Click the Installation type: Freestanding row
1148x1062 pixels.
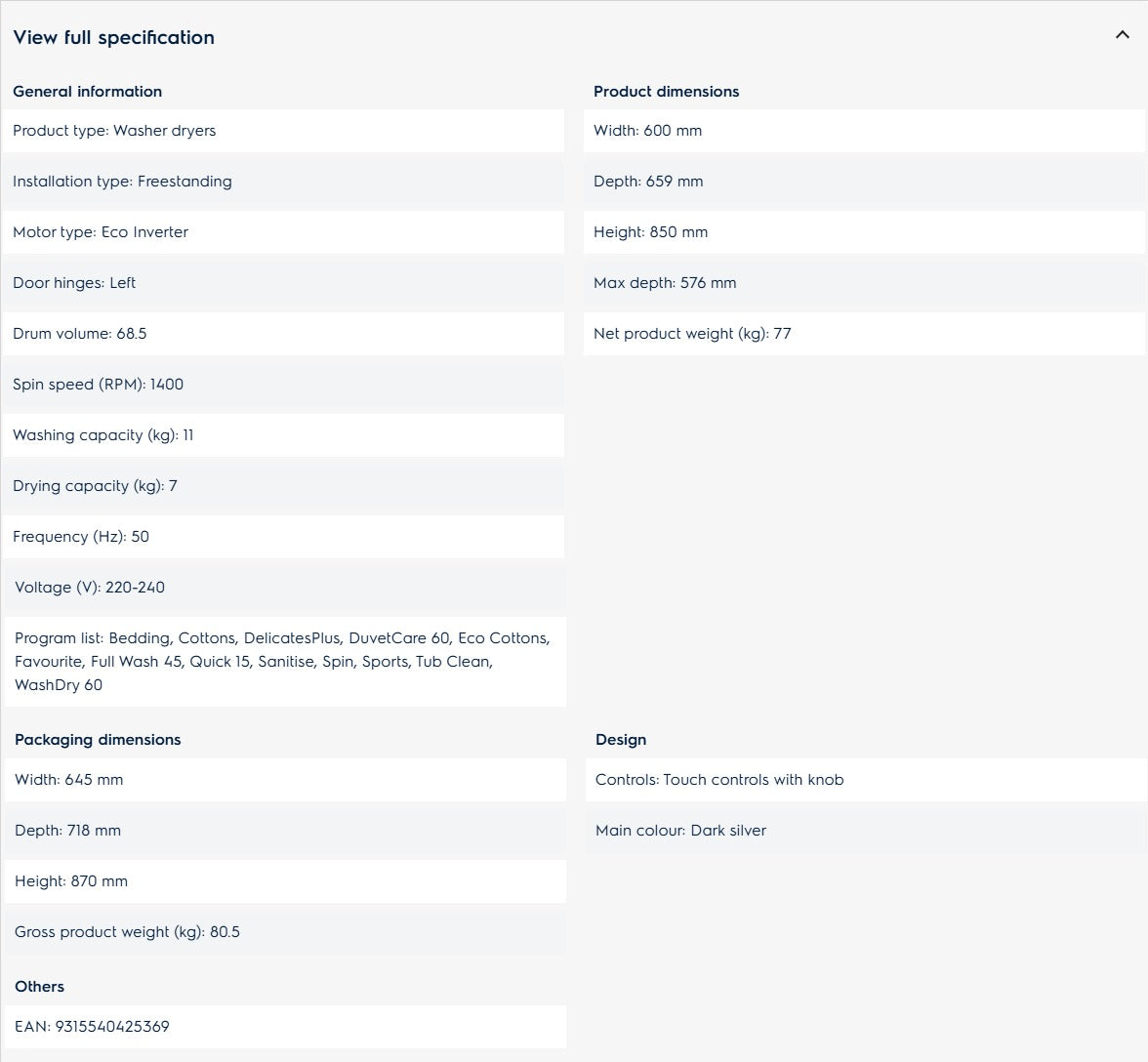pyautogui.click(x=283, y=182)
